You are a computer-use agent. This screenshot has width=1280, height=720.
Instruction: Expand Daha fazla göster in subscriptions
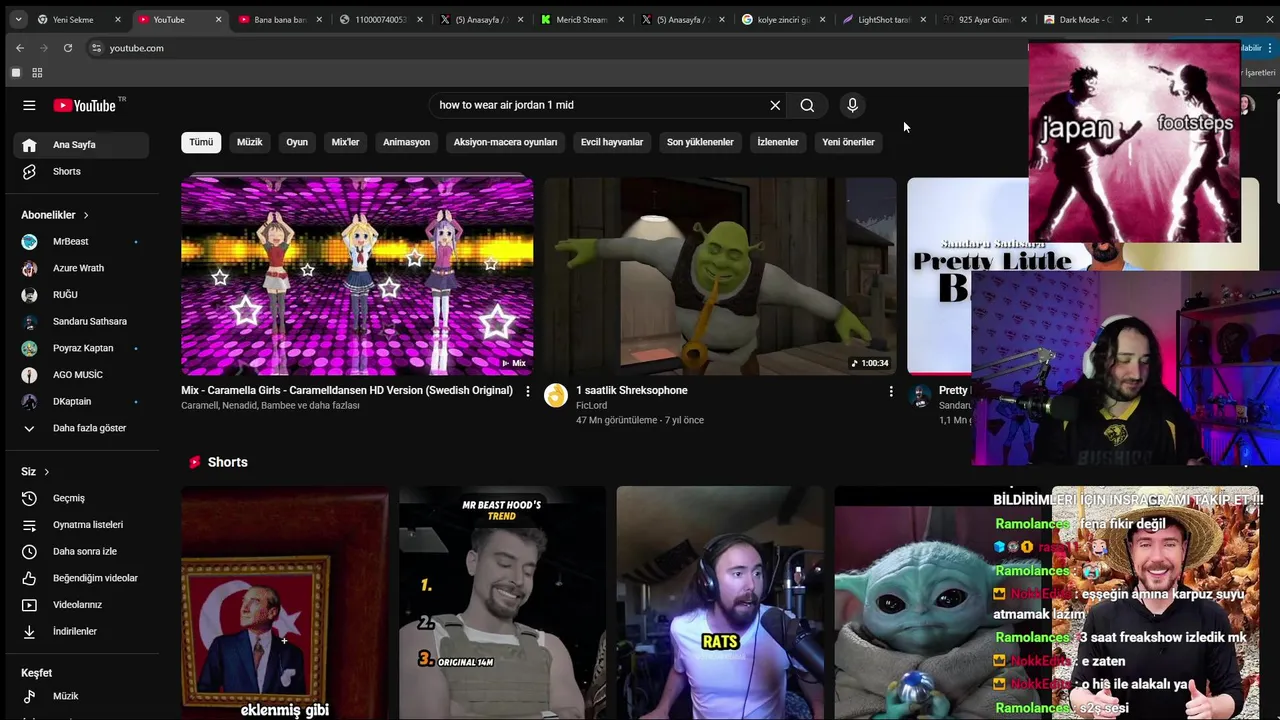click(x=81, y=428)
